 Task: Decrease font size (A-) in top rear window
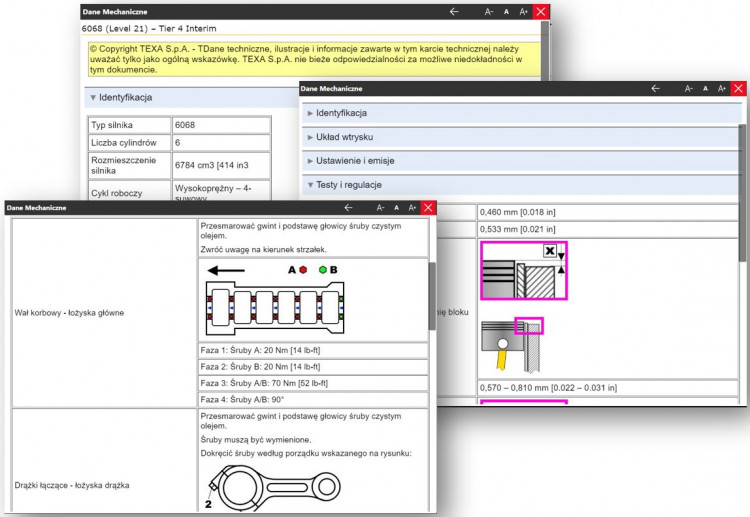tap(488, 11)
